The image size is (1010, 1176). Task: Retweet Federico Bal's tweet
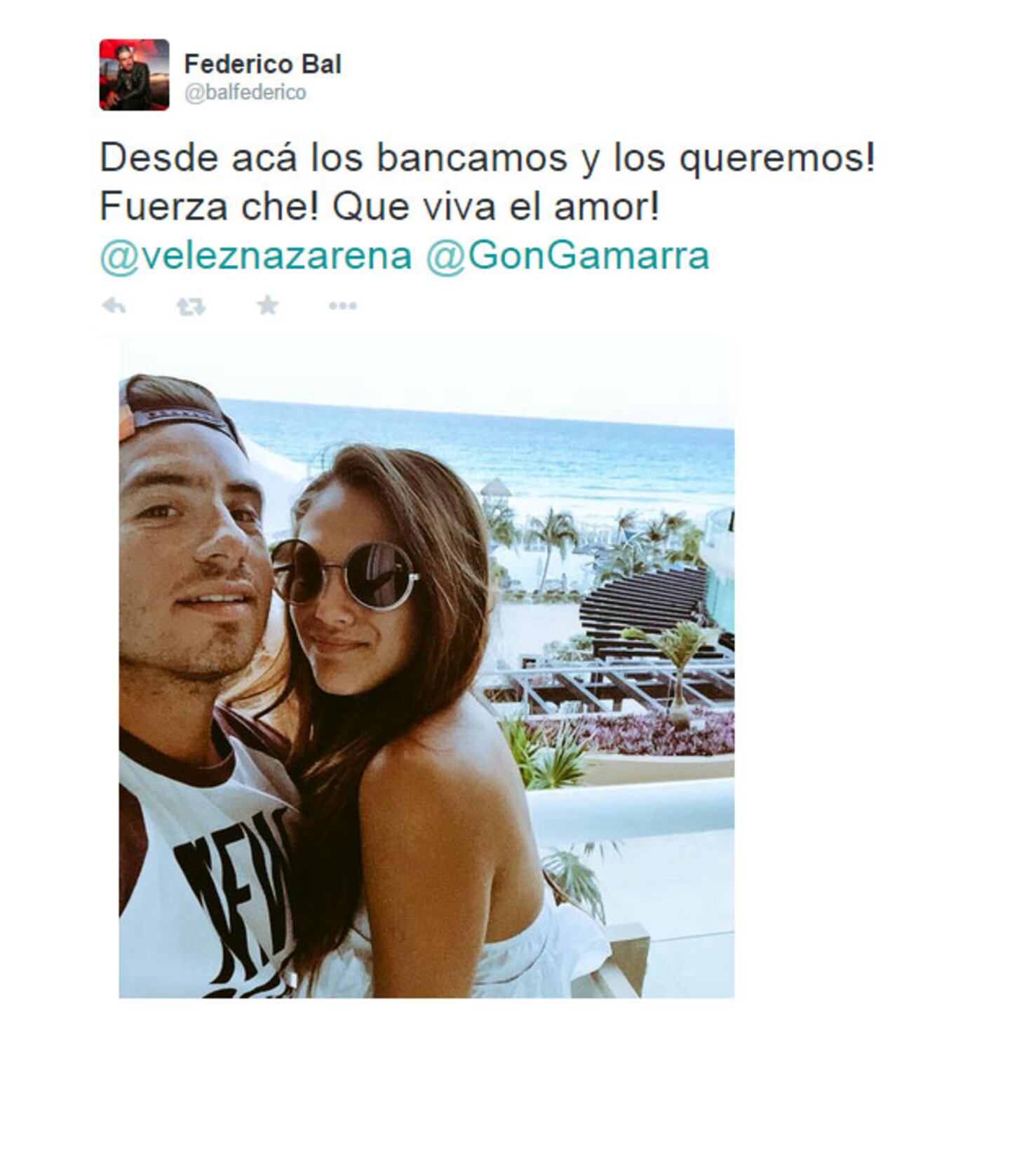(x=191, y=306)
